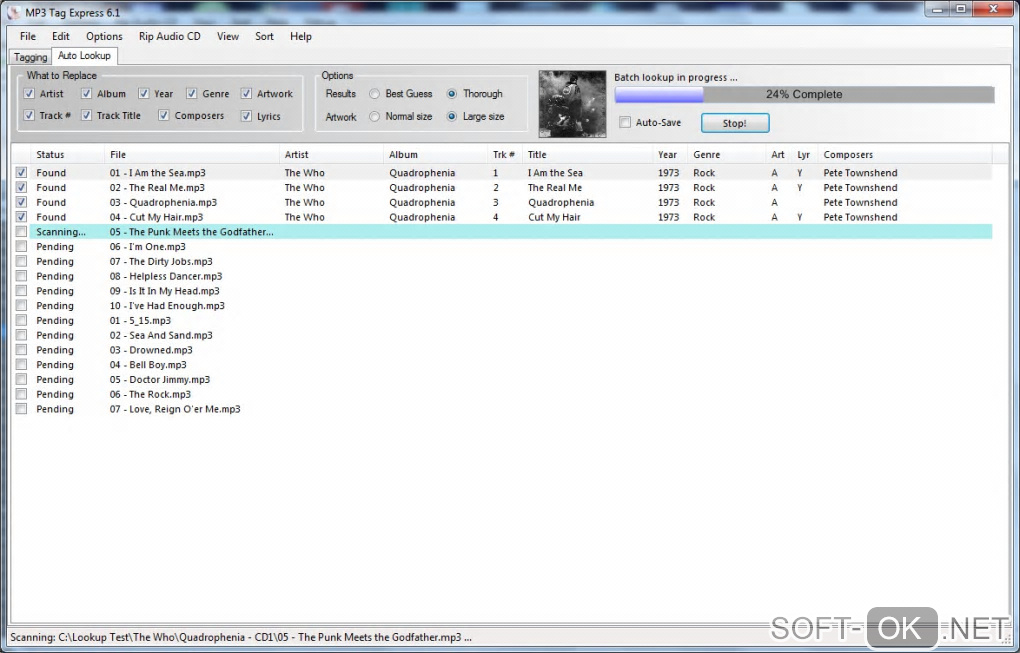Image resolution: width=1020 pixels, height=653 pixels.
Task: Choose Large size artwork option
Action: tap(451, 117)
